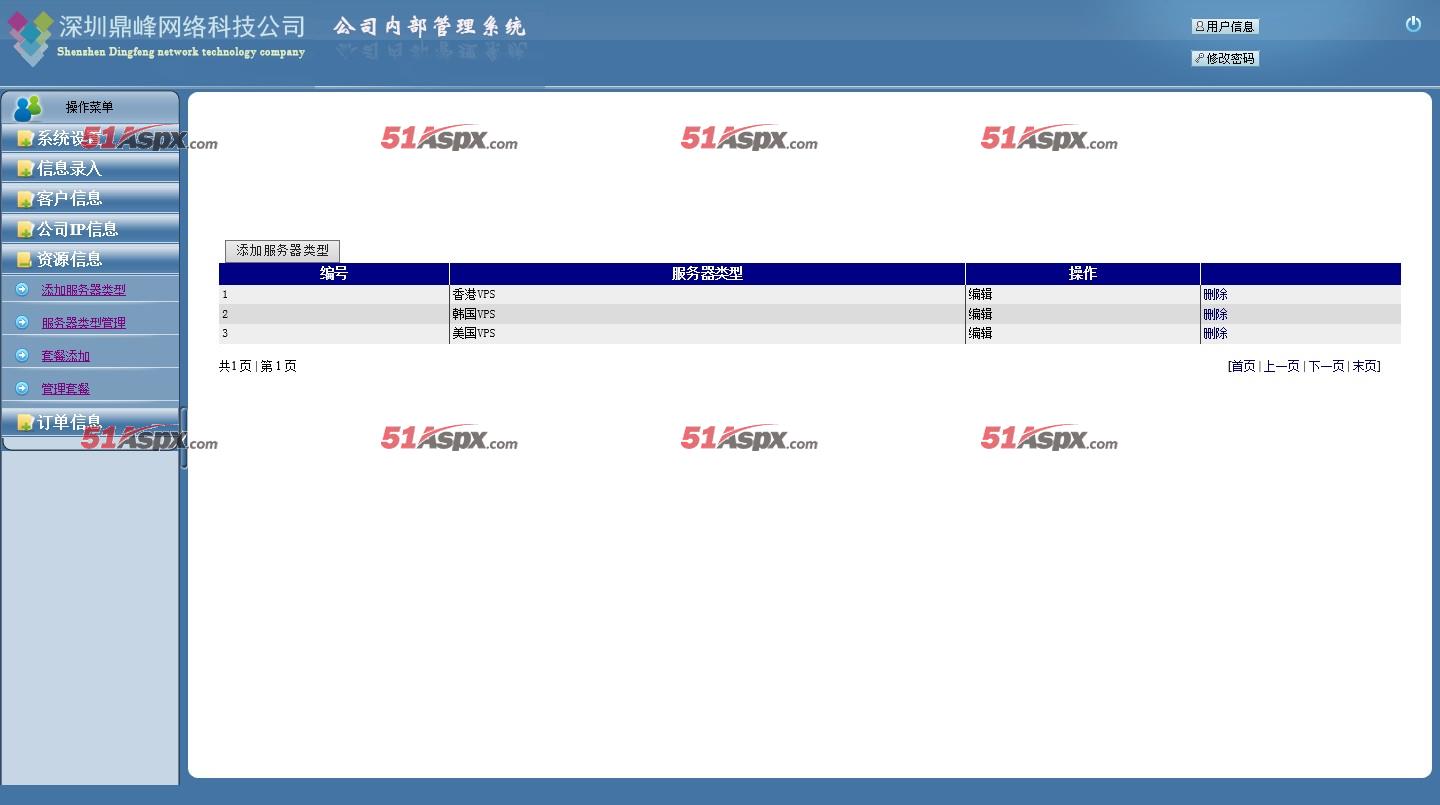This screenshot has width=1440, height=805.
Task: Click arrow icon beside 服务器类型管理 link
Action: [x=22, y=322]
